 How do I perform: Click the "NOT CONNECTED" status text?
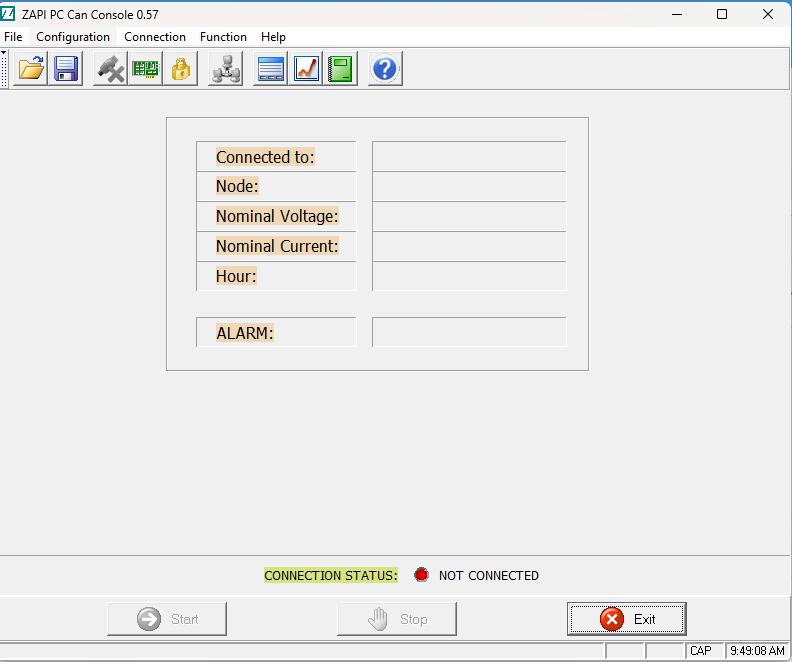click(488, 576)
